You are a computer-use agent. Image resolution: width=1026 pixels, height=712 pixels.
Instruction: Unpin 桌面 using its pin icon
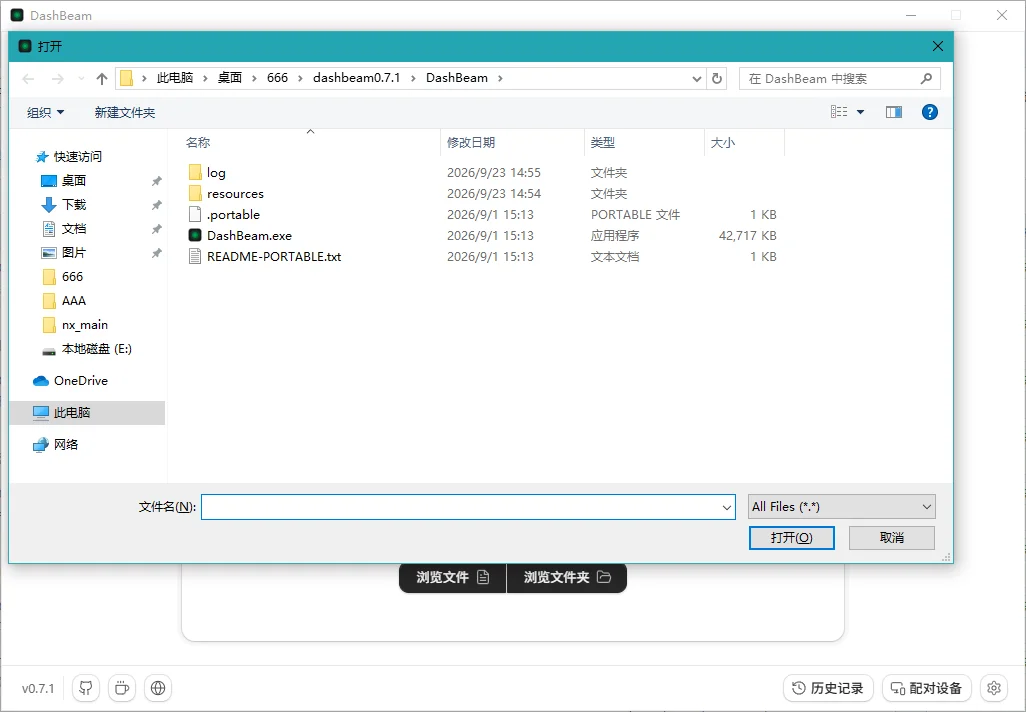[156, 181]
